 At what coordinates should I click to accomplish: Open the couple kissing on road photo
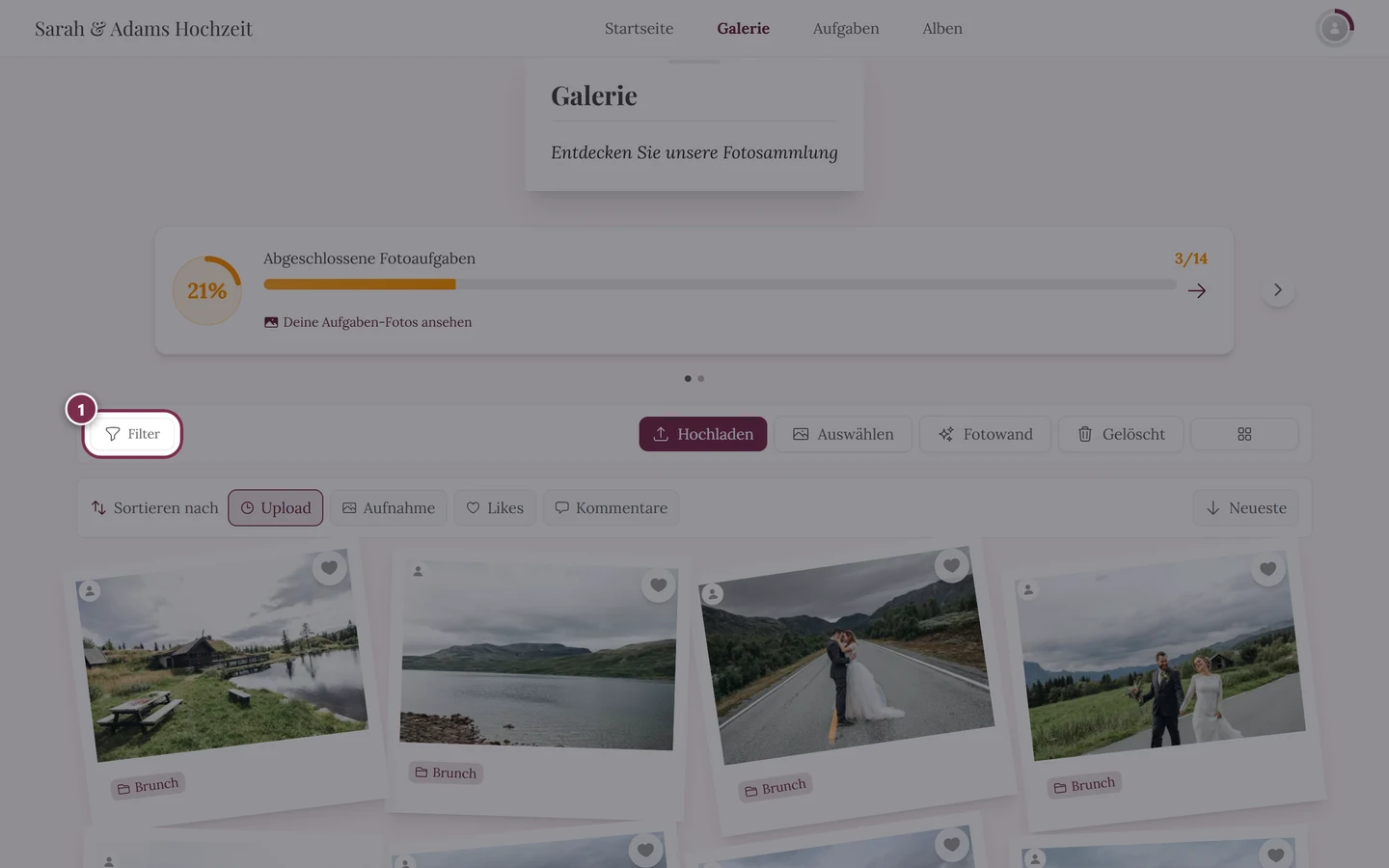tap(847, 656)
